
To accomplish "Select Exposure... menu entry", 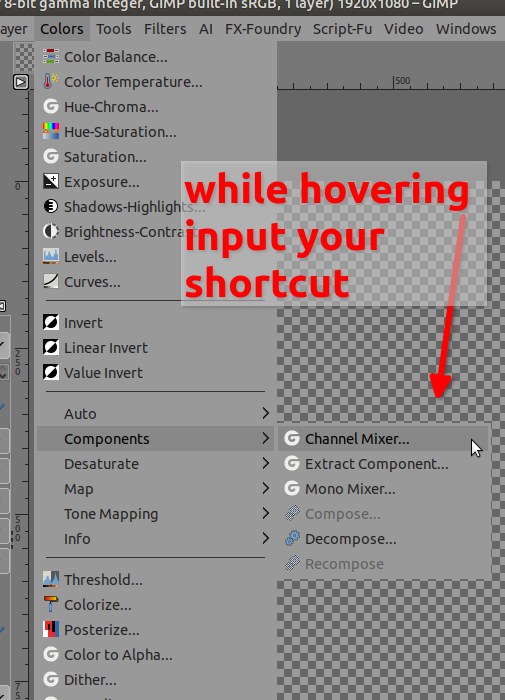I will [155, 182].
